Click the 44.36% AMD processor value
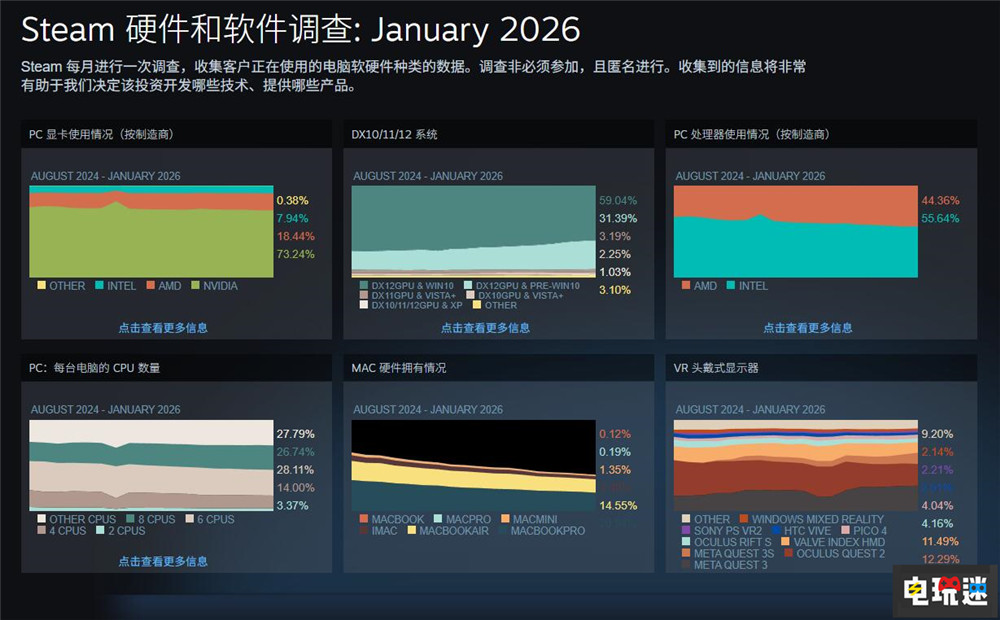 click(940, 200)
